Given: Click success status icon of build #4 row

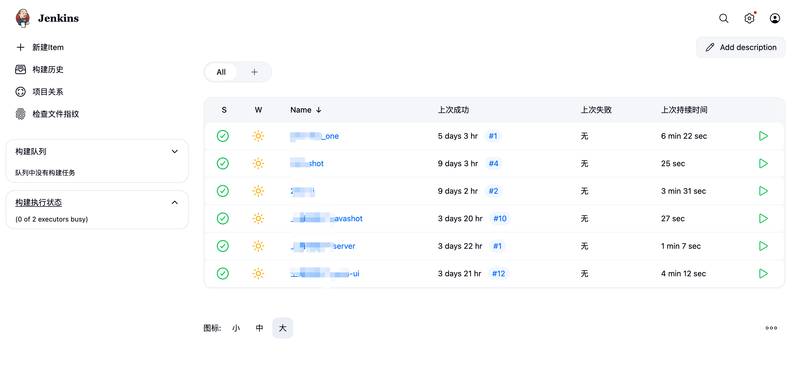Looking at the screenshot, I should coord(222,163).
